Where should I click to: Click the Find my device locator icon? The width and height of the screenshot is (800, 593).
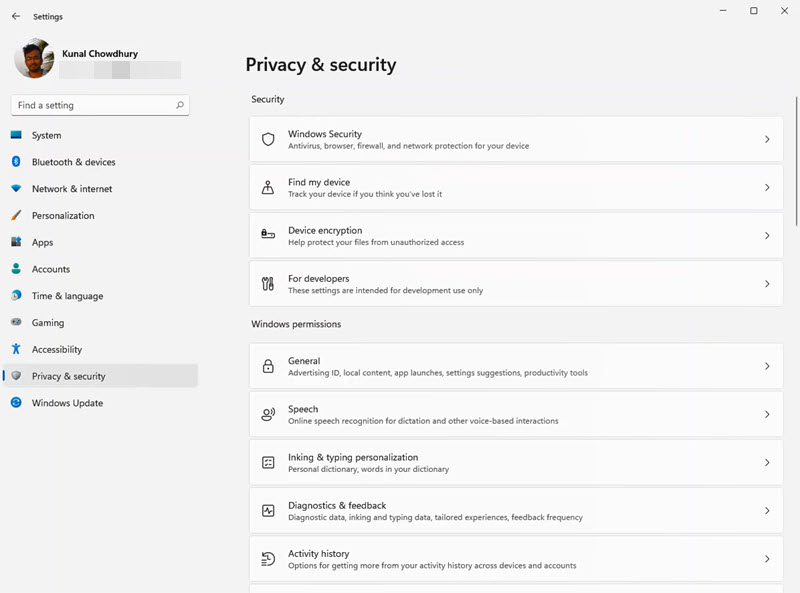(x=268, y=187)
